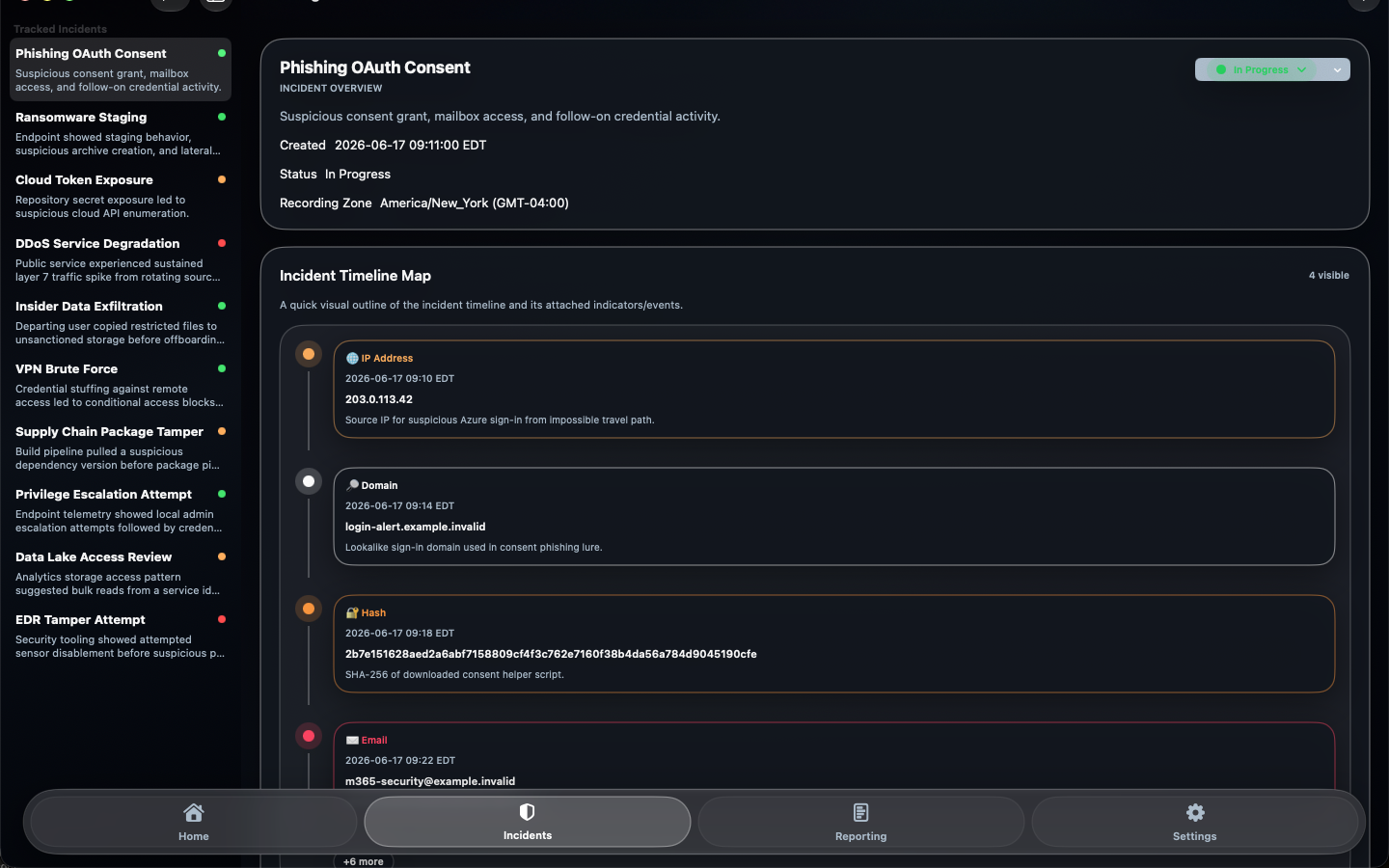Viewport: 1389px width, 868px height.
Task: Click the white chevron beside the status pill
Action: click(x=1337, y=69)
